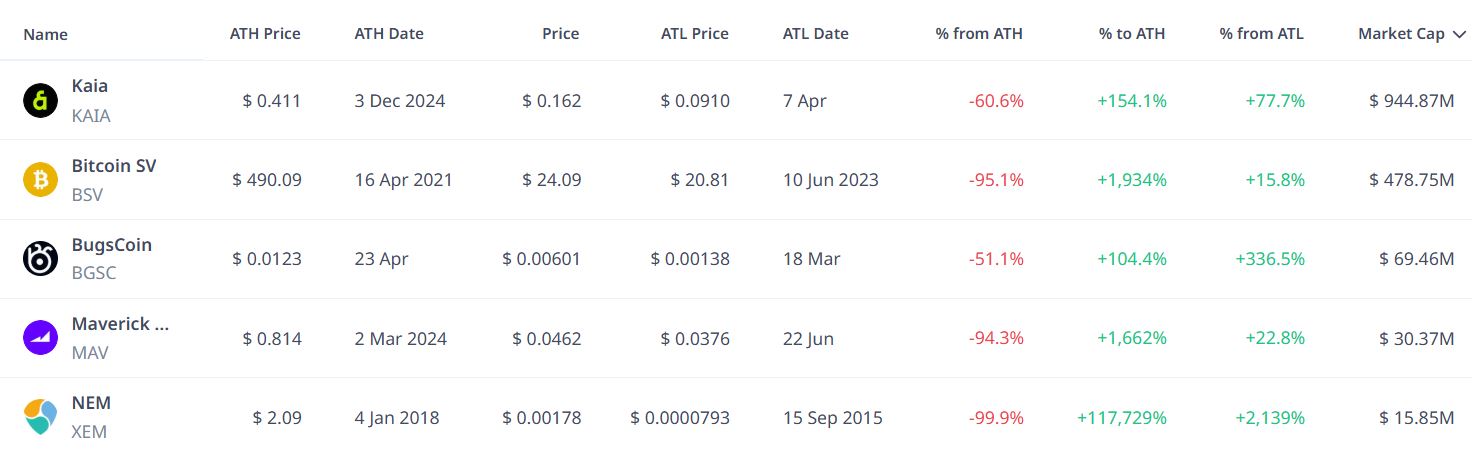Open the BugsCoin name link

[112, 245]
